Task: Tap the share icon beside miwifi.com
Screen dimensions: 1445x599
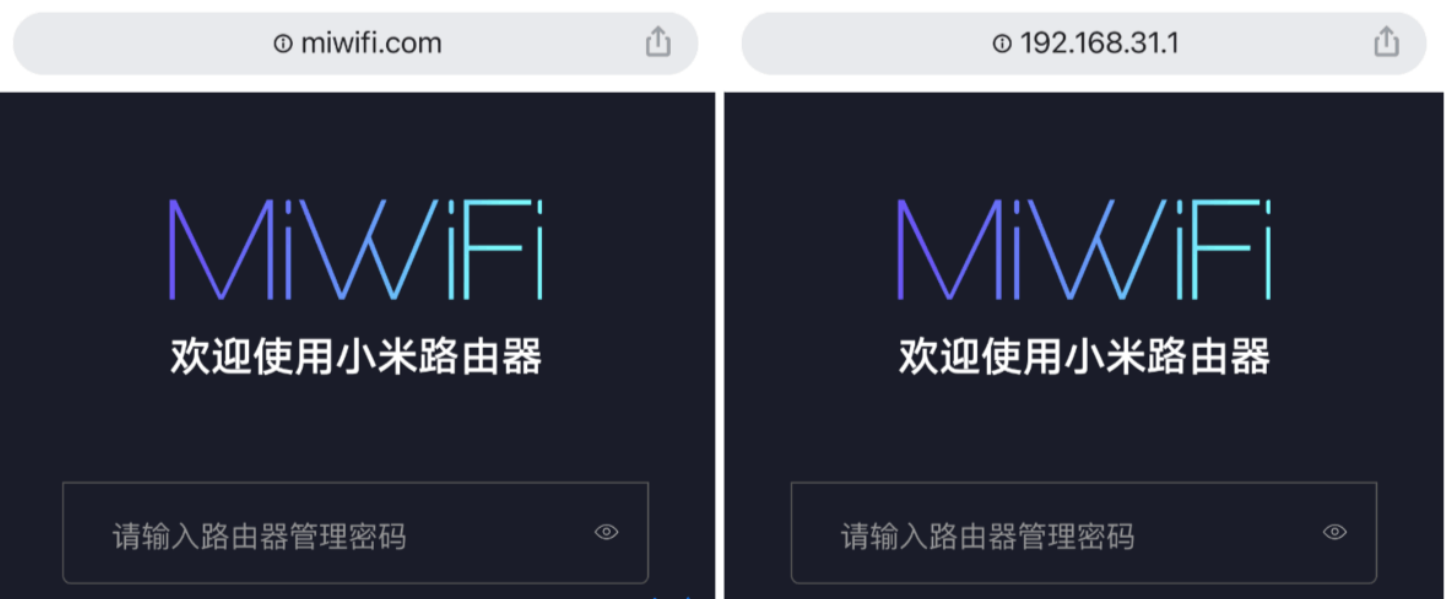Action: [x=657, y=42]
